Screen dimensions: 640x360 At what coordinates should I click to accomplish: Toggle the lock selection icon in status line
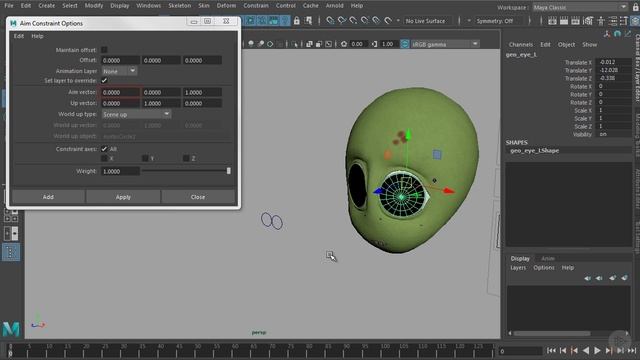(x=297, y=20)
